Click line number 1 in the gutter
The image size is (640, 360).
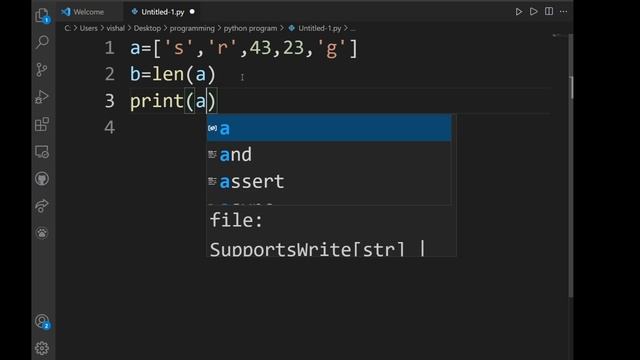coord(109,48)
